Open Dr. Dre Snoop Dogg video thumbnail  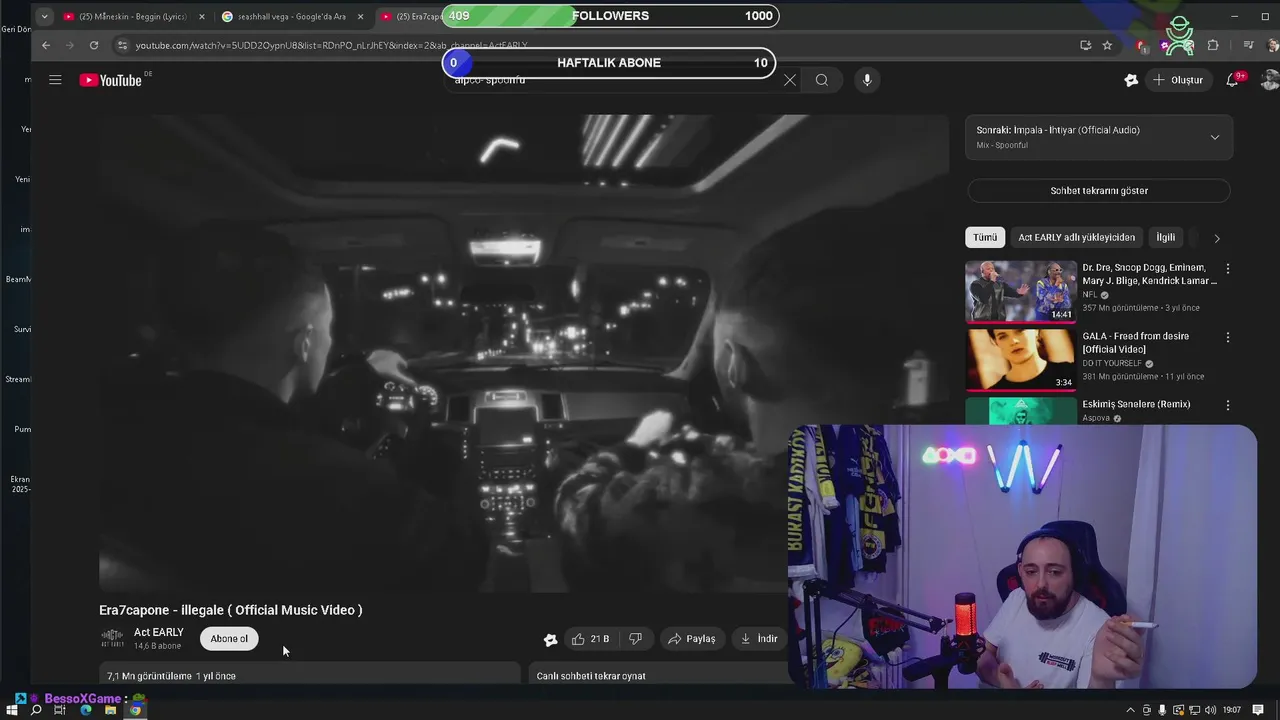[x=1021, y=291]
